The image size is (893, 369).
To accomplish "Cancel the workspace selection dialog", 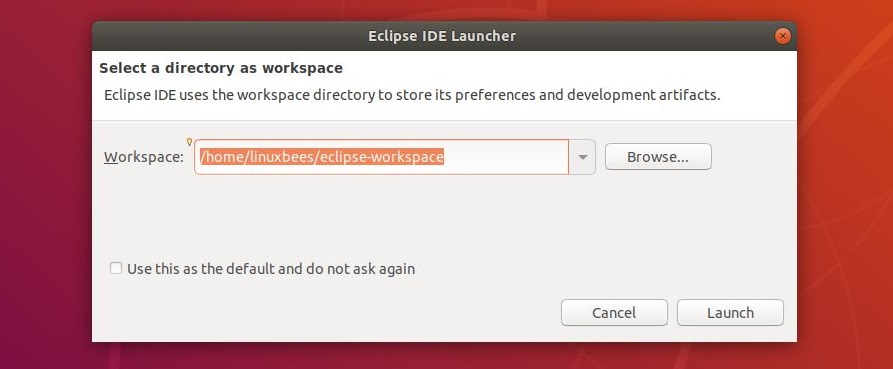I will (614, 313).
